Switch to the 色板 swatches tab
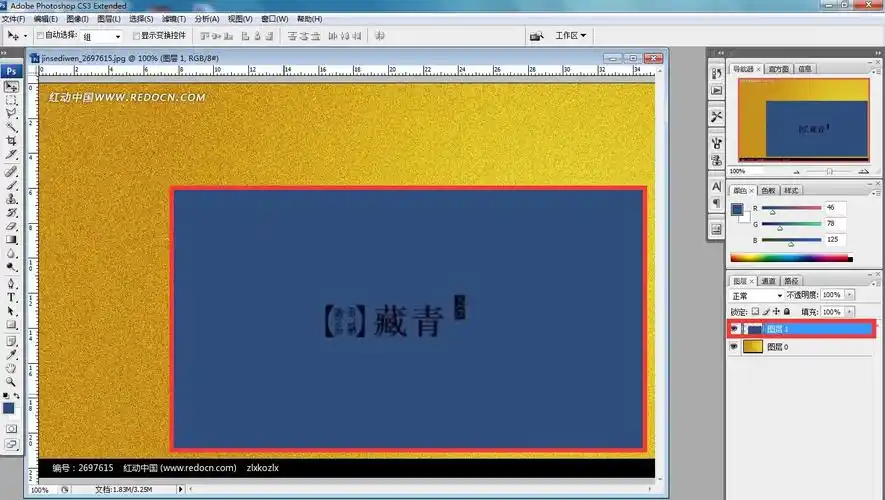885x500 pixels. point(769,190)
